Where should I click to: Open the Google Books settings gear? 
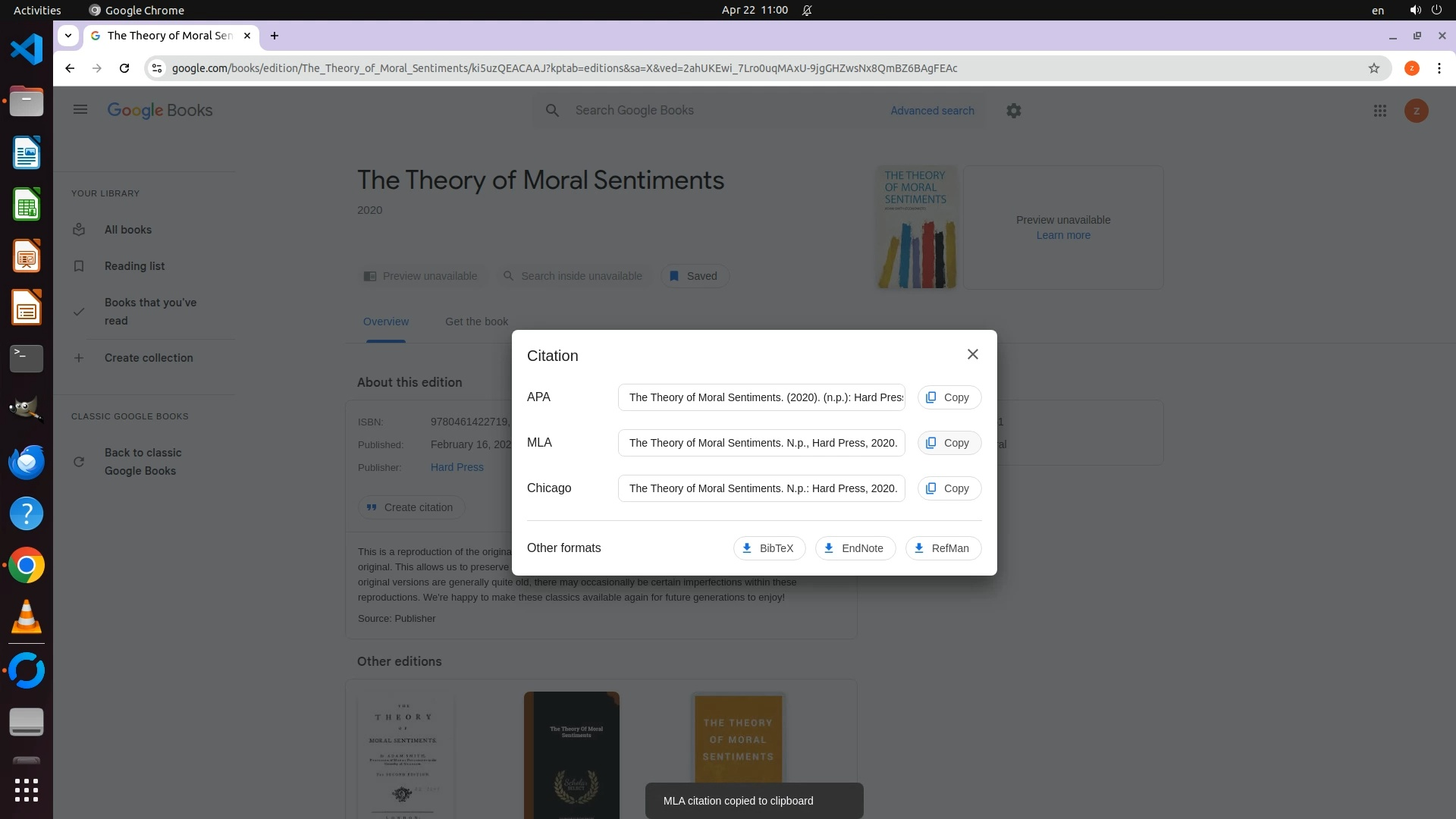pyautogui.click(x=1013, y=111)
